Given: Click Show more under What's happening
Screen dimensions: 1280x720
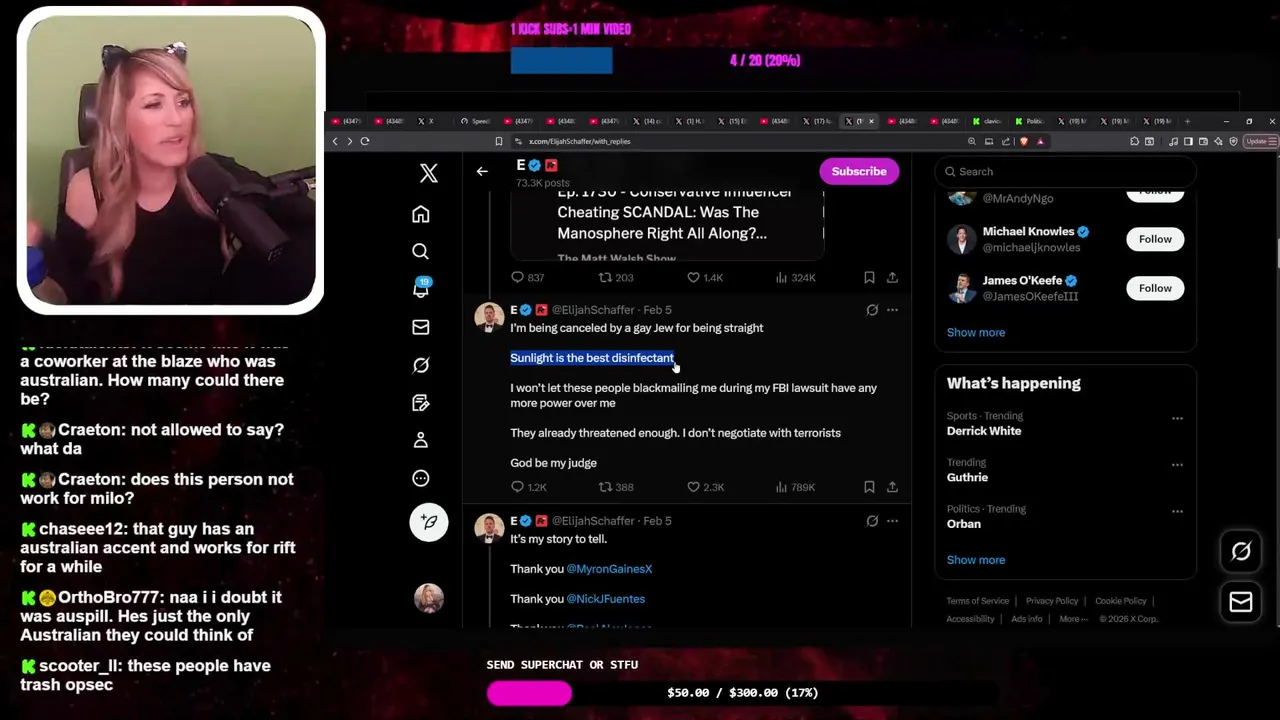Looking at the screenshot, I should 976,560.
